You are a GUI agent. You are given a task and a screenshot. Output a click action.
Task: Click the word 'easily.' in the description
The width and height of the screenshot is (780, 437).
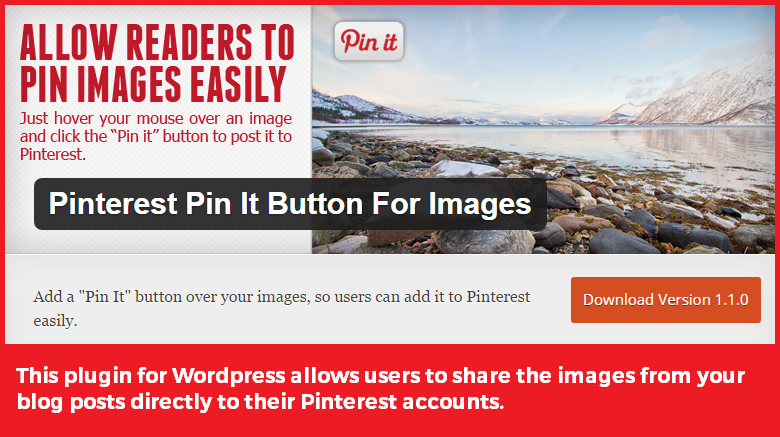55,321
